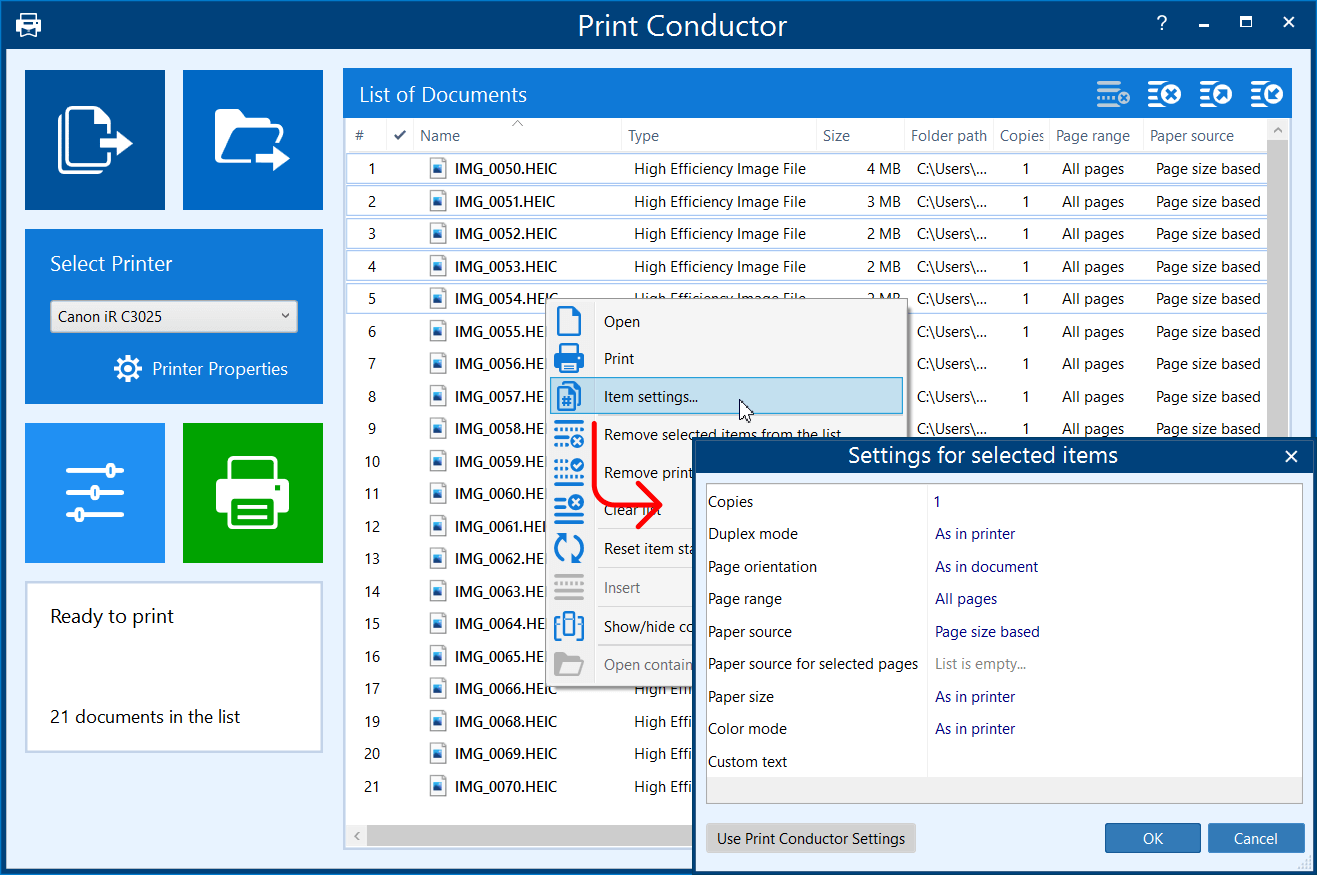Click the Remove printed items icon

[x=568, y=471]
